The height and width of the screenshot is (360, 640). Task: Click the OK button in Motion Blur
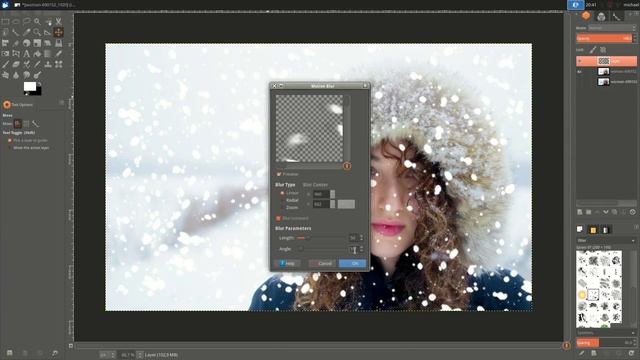click(353, 264)
